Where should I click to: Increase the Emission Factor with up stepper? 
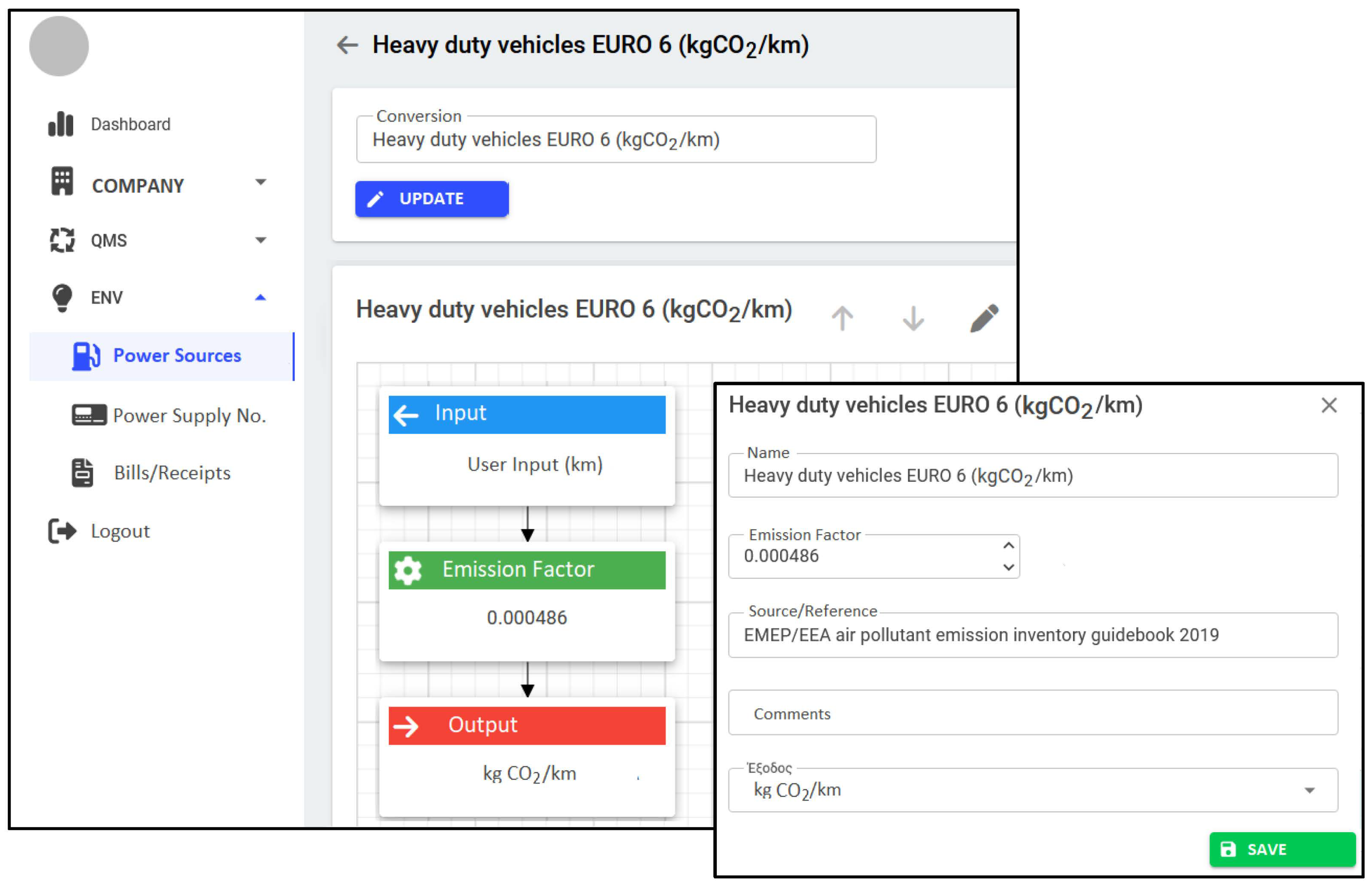(x=1008, y=546)
